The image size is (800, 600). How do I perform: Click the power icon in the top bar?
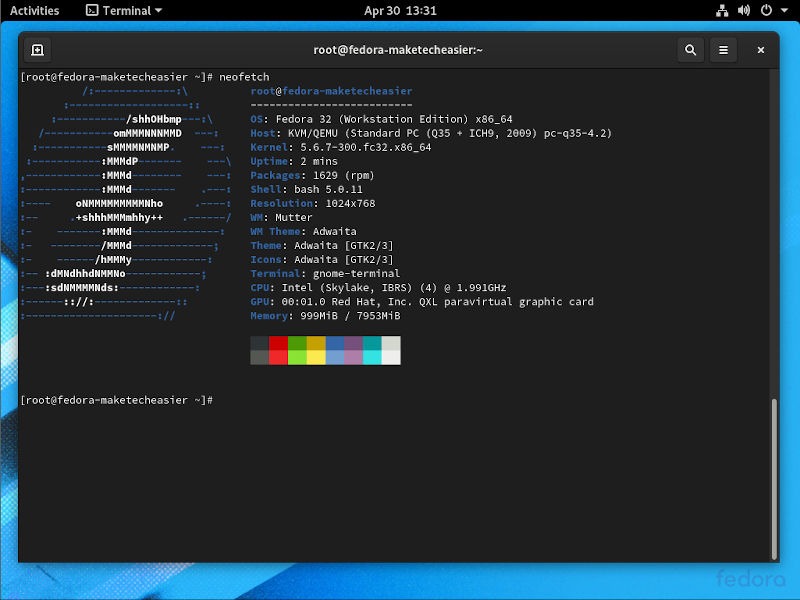click(766, 12)
